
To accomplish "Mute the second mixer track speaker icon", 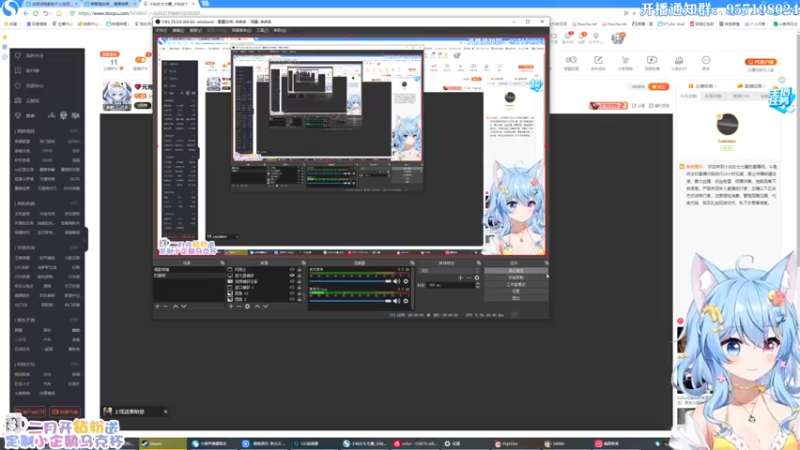I will coord(396,301).
